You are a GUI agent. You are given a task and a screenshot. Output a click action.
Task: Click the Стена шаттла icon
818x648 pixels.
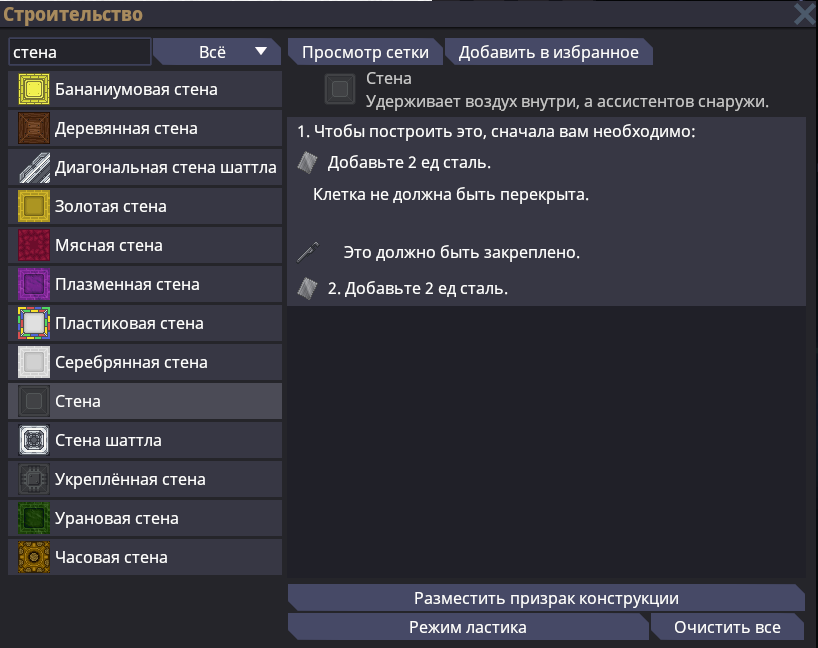coord(34,441)
